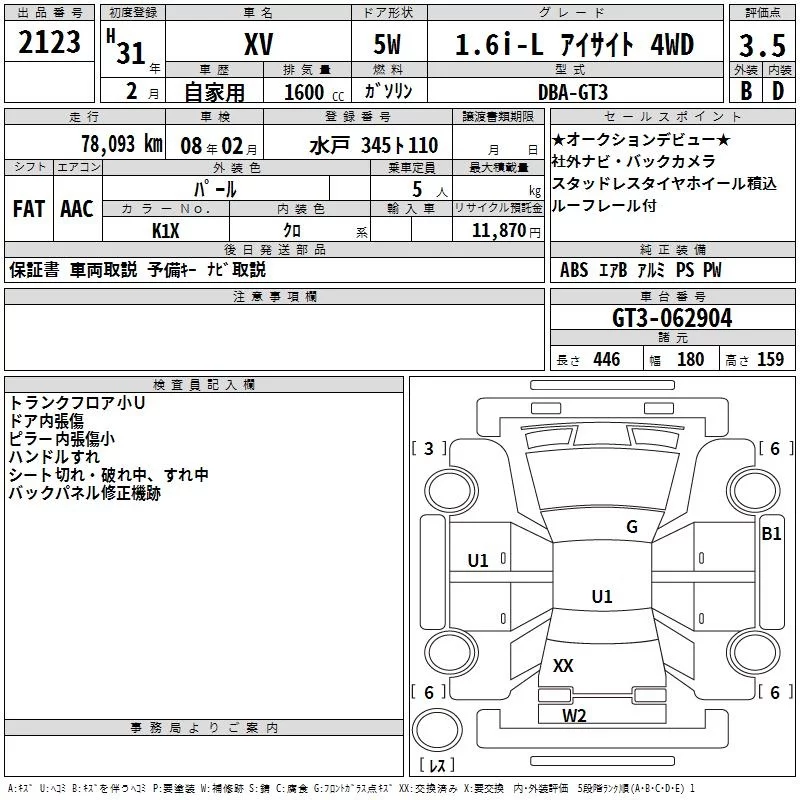Screen dimensions: 800x800
Task: Click the front-left tire depth [ 3 ]
Action: click(429, 448)
